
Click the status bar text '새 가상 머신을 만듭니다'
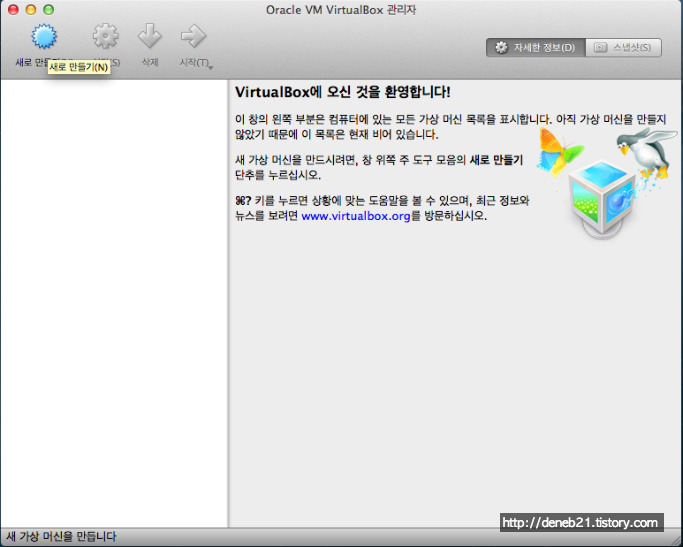pos(61,536)
